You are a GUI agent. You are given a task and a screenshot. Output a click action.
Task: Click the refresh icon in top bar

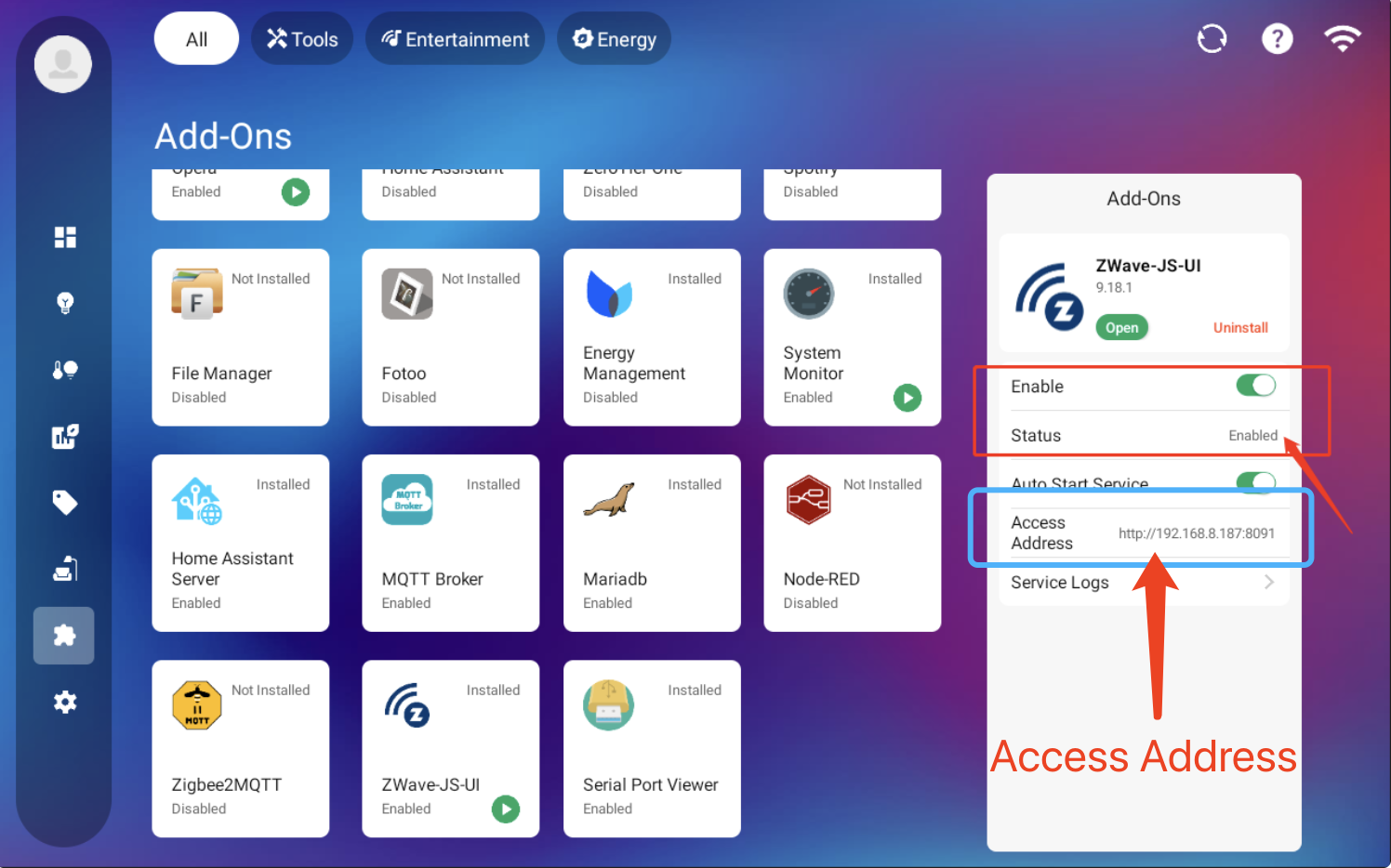tap(1212, 39)
